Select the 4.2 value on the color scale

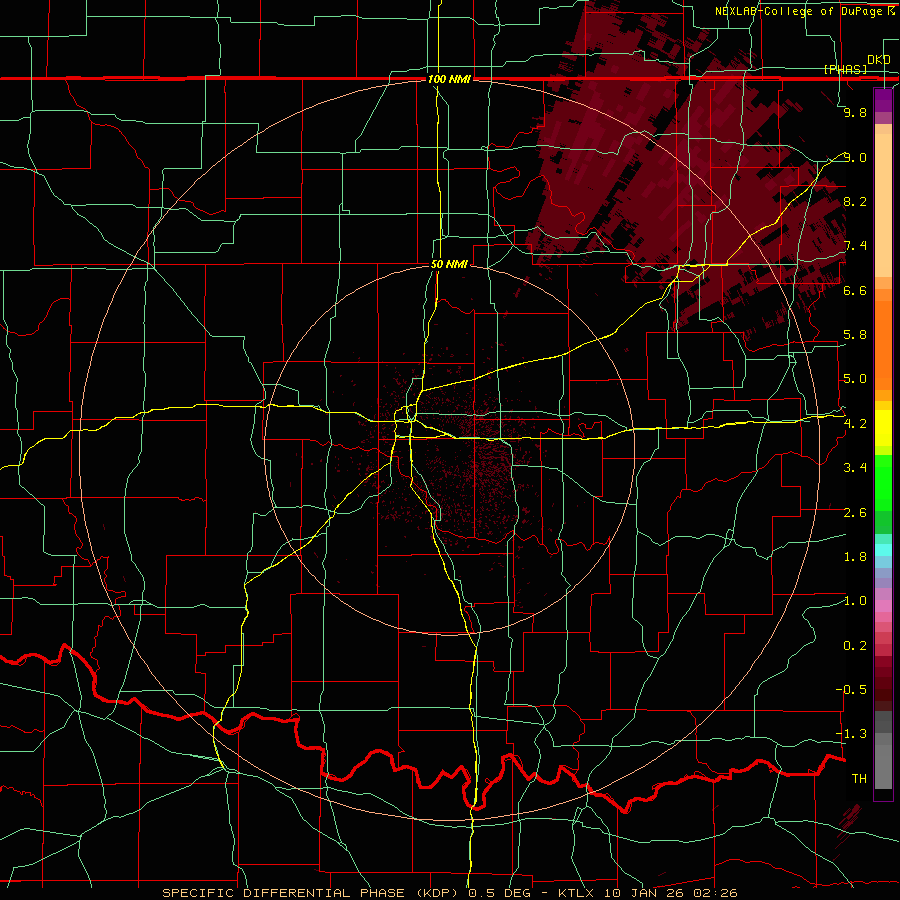pyautogui.click(x=855, y=424)
